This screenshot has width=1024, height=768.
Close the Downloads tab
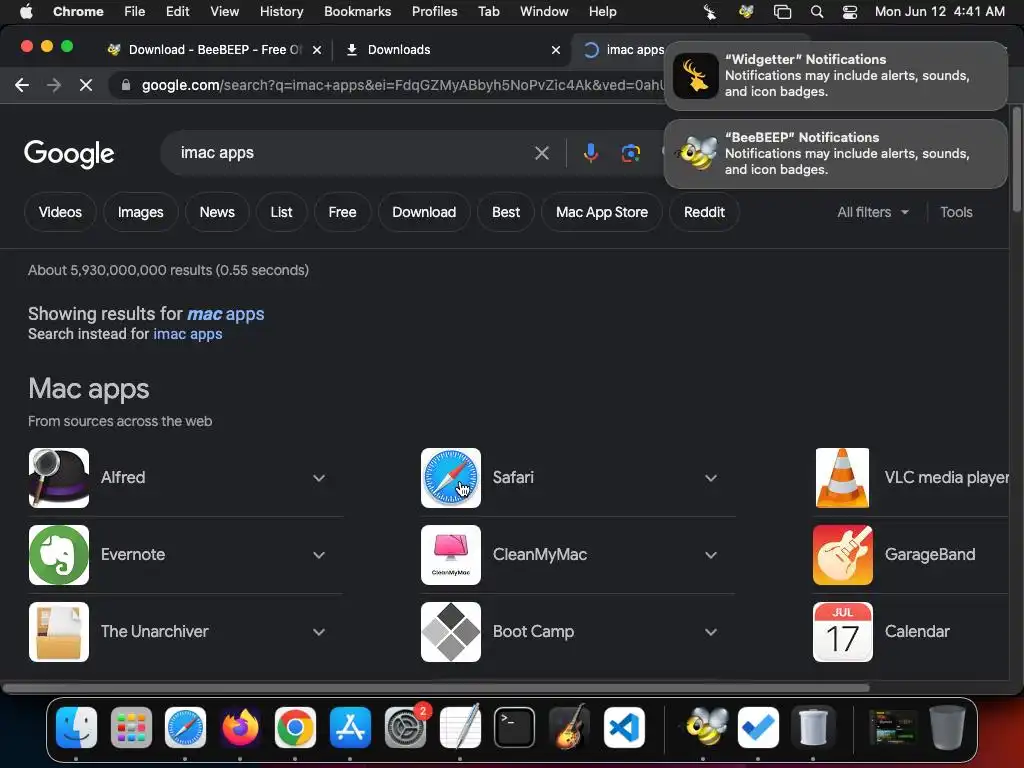pos(556,50)
